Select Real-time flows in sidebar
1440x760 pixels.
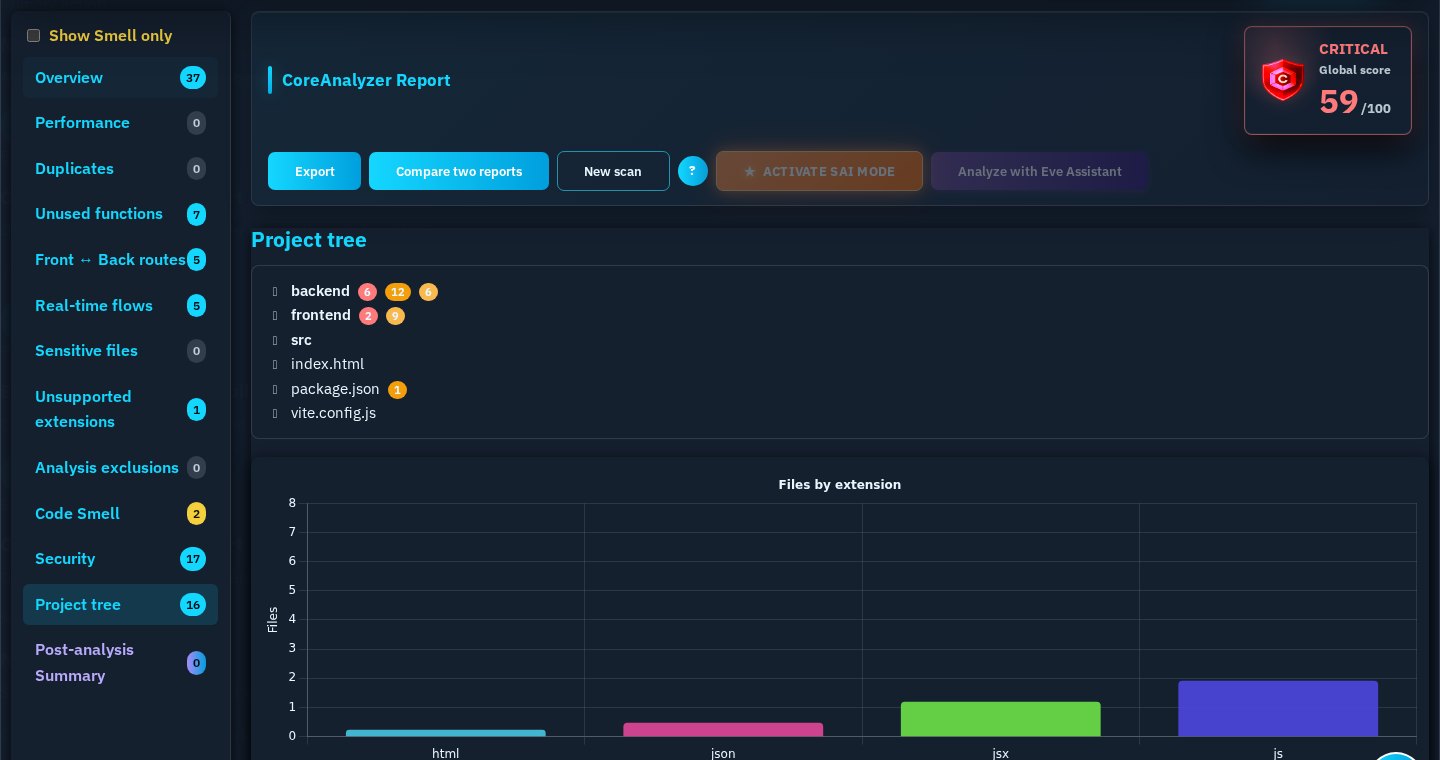point(120,306)
